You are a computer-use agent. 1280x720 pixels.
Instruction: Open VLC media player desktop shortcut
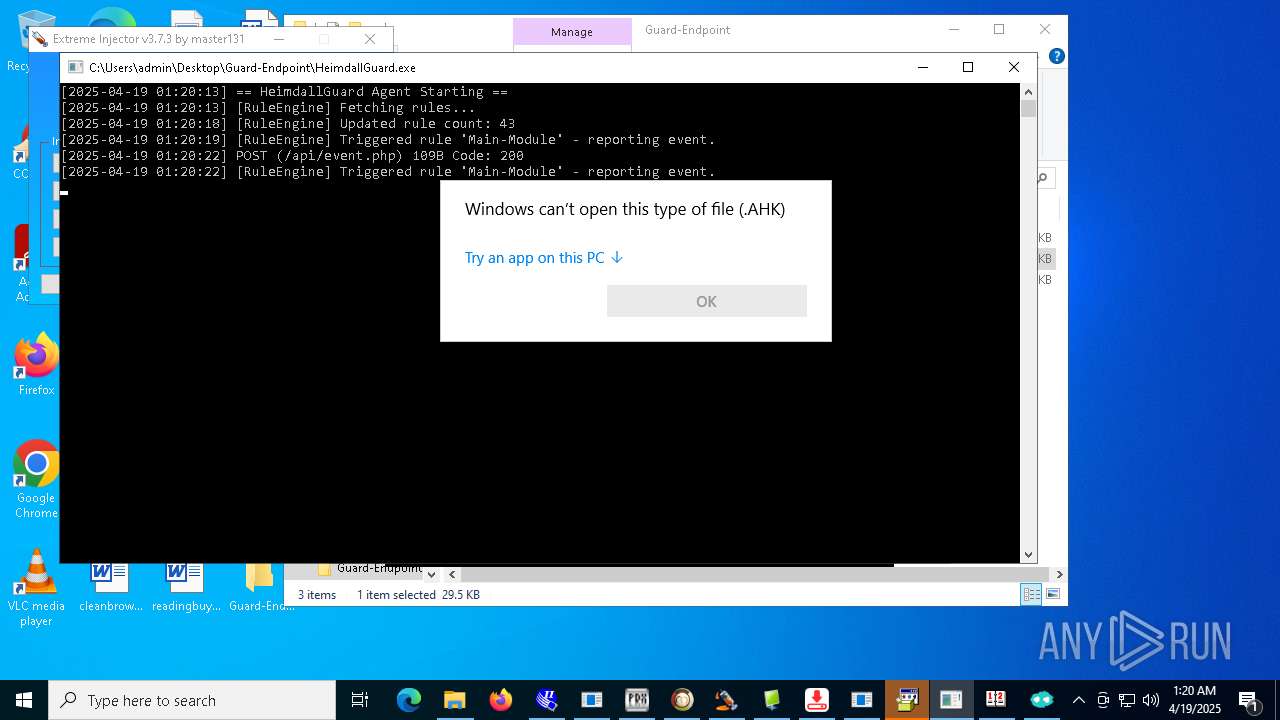[36, 588]
